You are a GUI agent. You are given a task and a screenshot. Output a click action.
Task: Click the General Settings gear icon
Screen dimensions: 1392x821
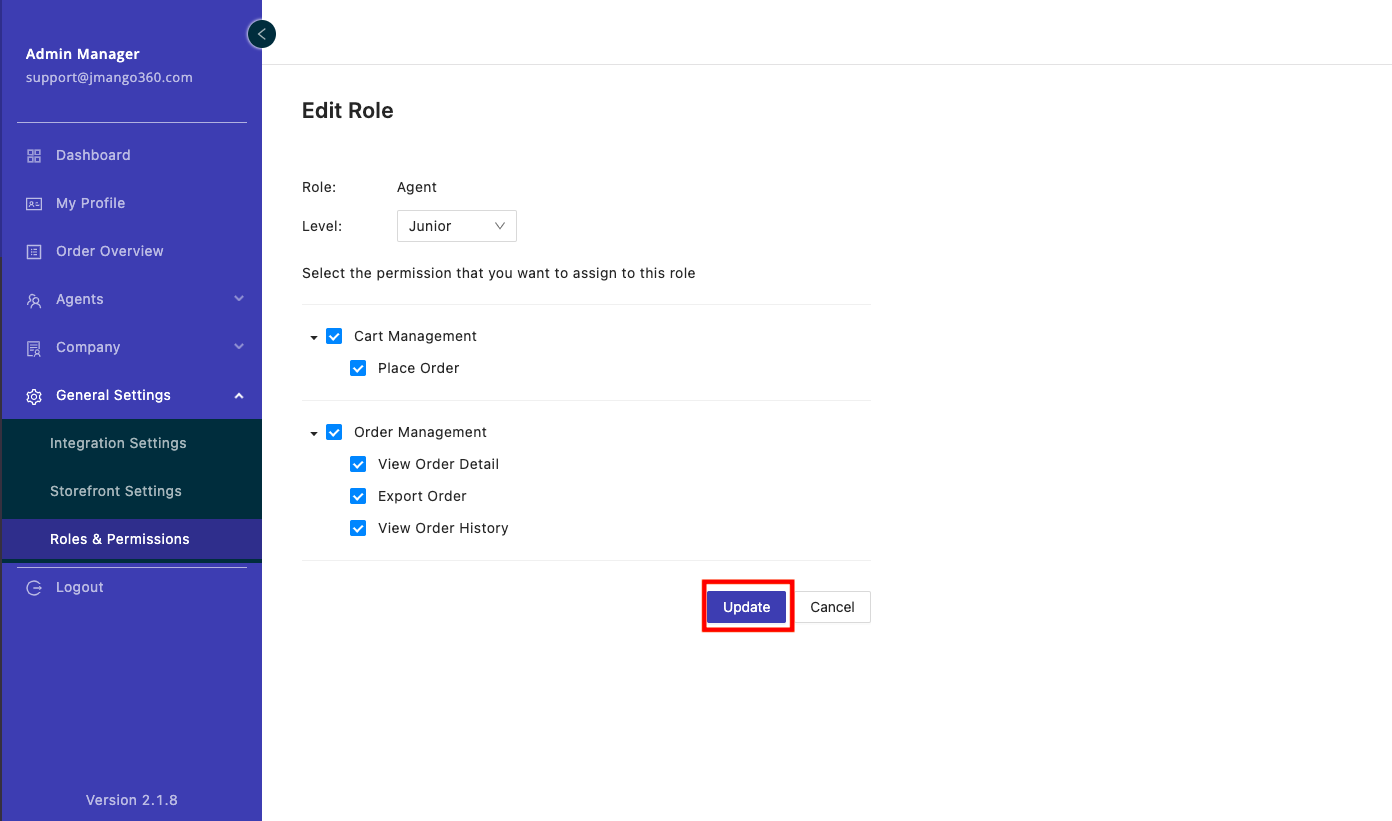[x=34, y=396]
